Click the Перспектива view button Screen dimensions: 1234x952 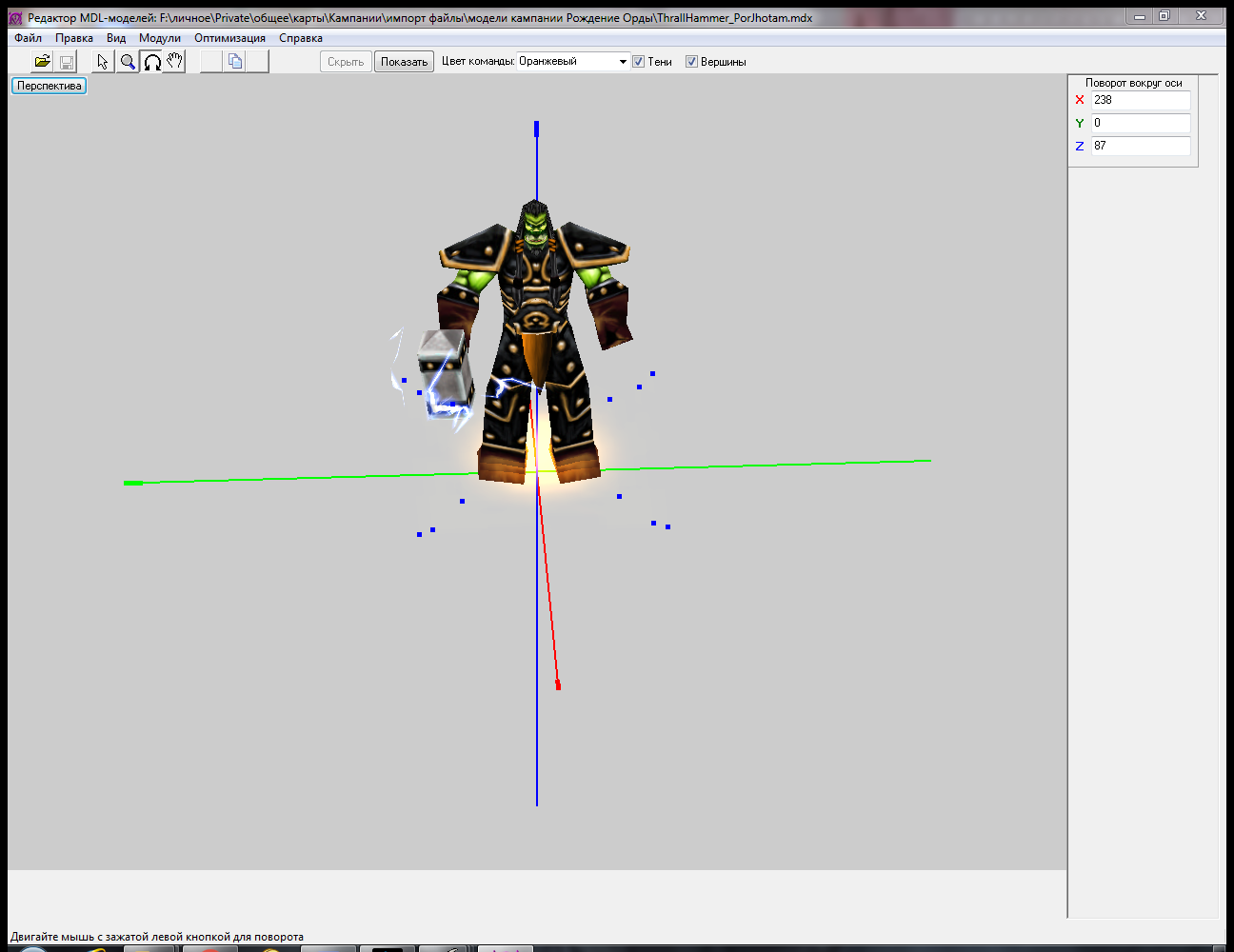[50, 86]
